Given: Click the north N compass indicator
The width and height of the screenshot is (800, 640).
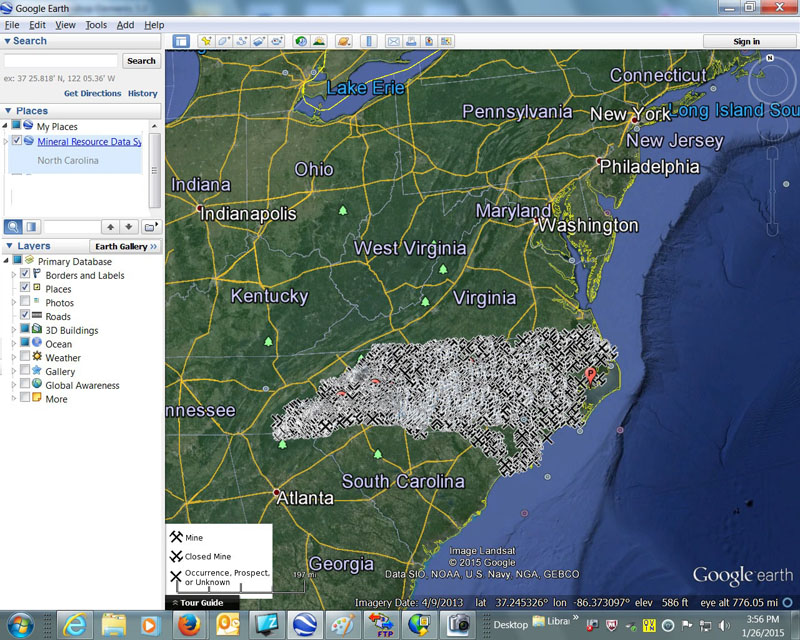Looking at the screenshot, I should point(770,58).
